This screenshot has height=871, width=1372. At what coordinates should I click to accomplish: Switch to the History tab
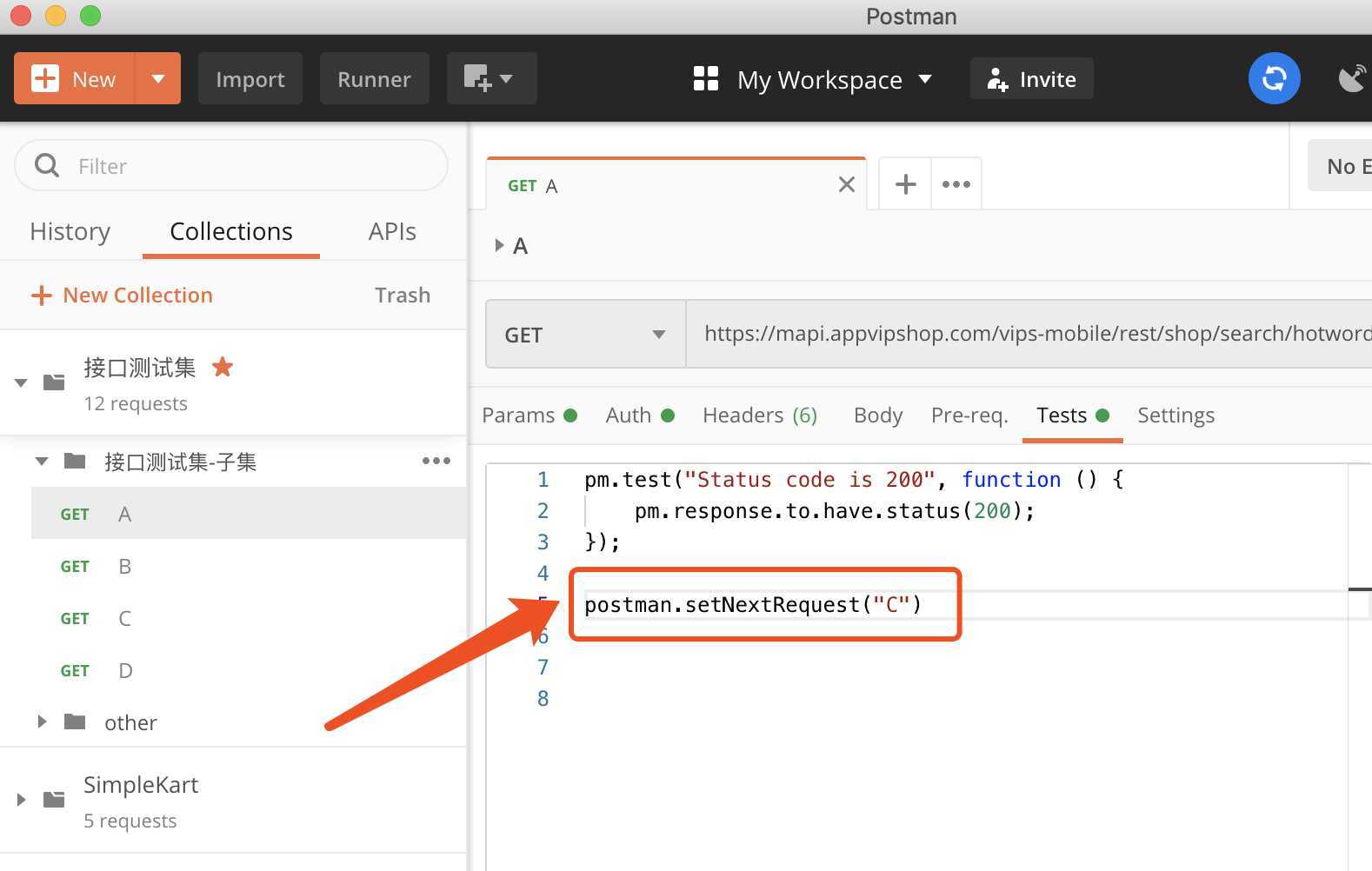70,231
